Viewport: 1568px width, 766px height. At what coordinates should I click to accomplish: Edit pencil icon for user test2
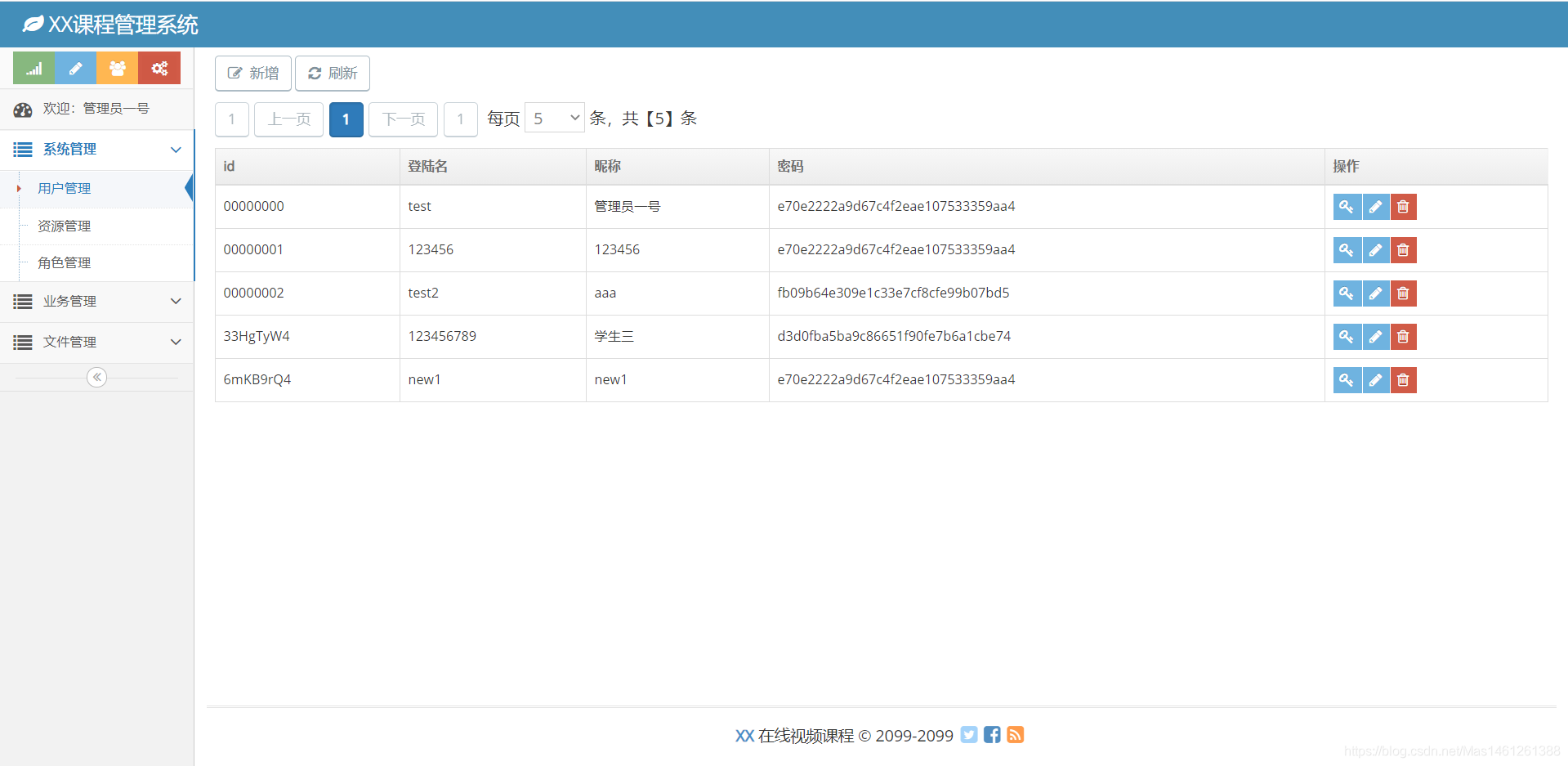click(x=1375, y=293)
